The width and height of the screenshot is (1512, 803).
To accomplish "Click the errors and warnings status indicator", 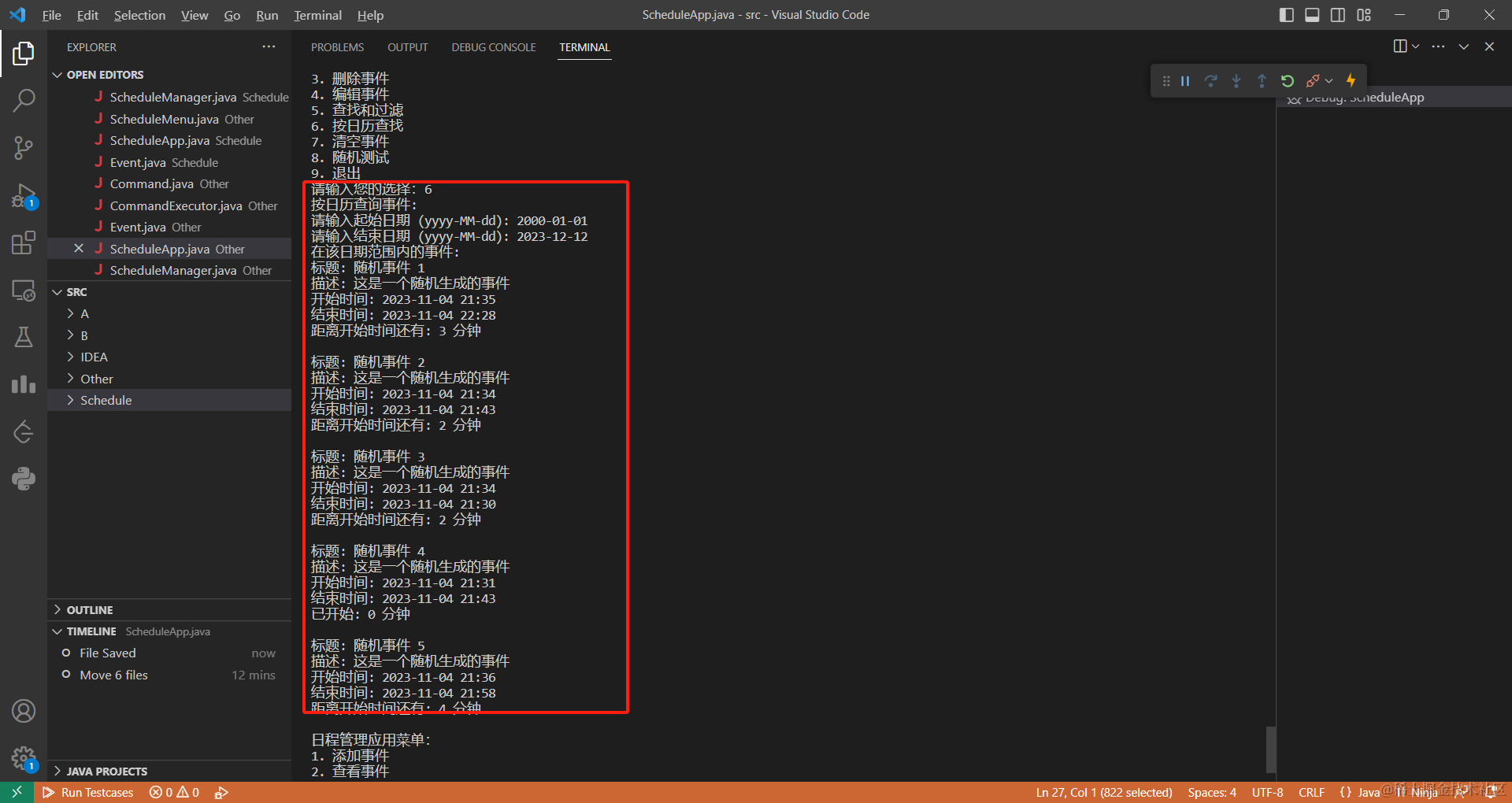I will 174,792.
